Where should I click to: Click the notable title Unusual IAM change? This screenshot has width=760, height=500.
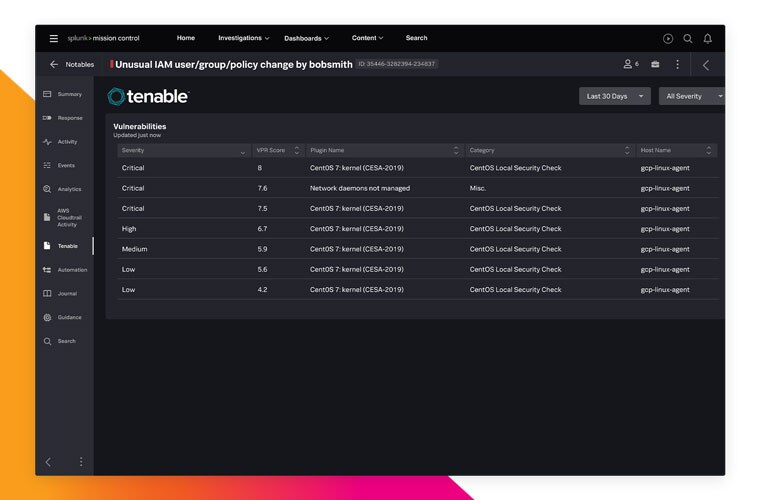(x=234, y=64)
